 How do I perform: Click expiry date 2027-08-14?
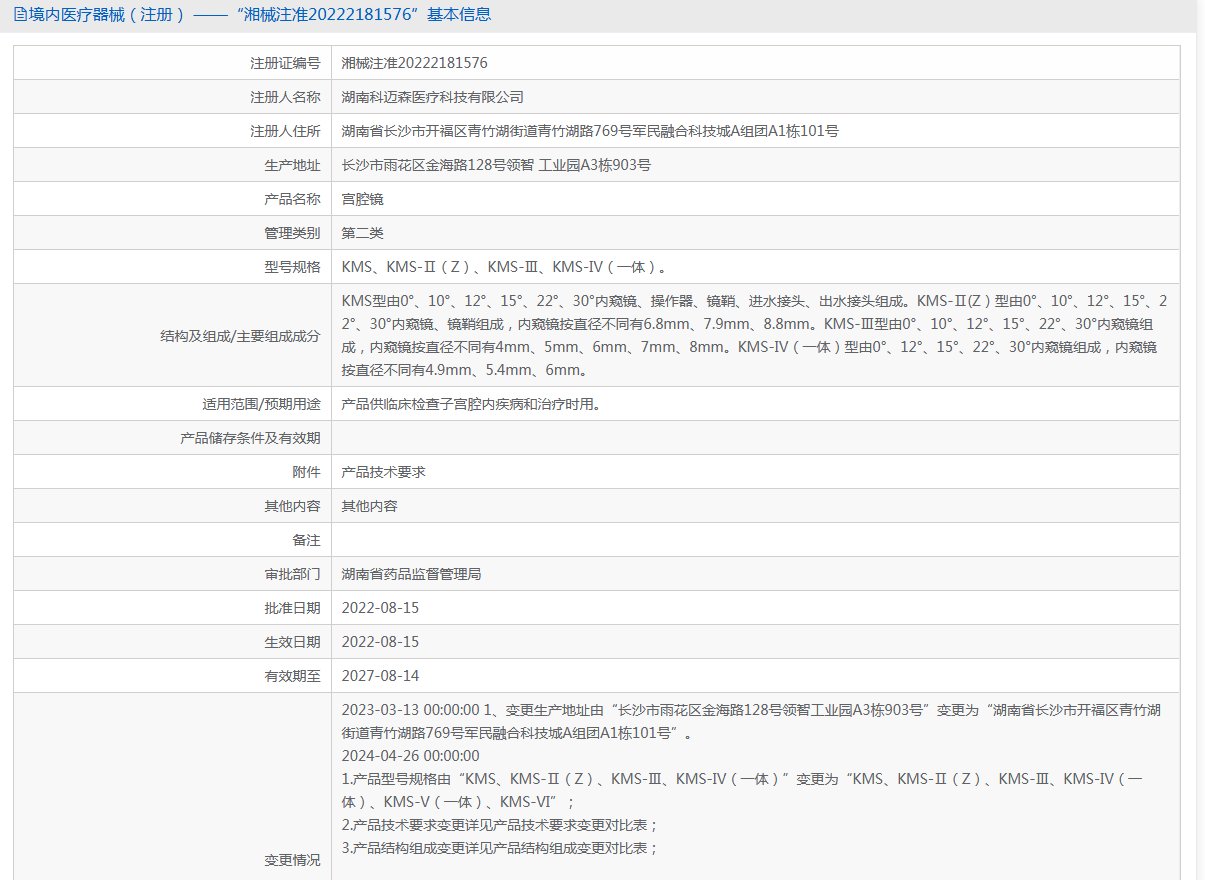pos(380,676)
